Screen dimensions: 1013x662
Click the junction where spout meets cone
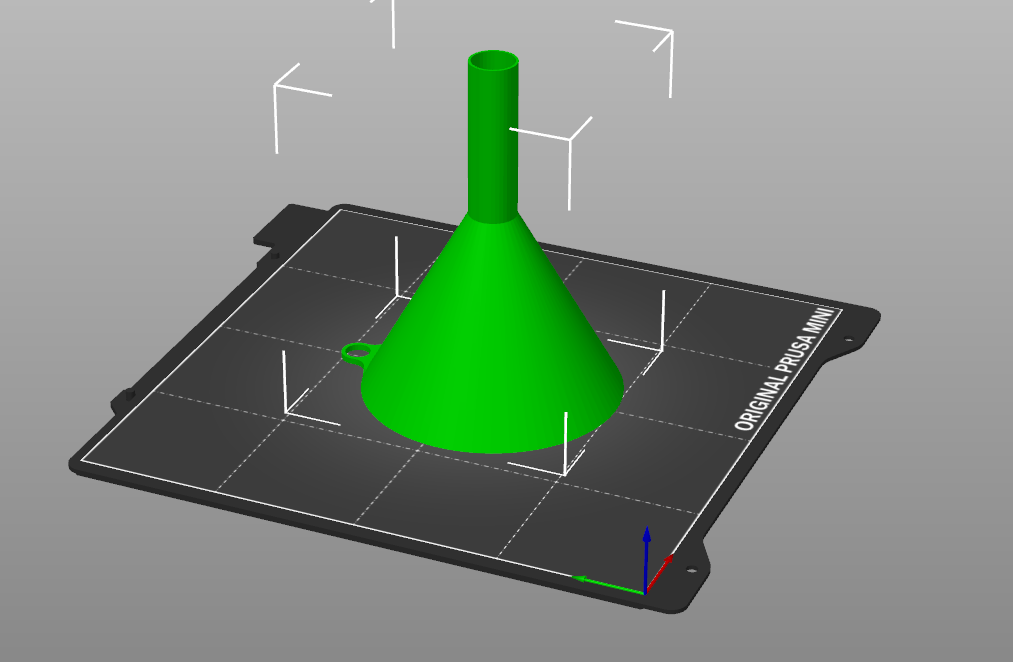pos(493,216)
